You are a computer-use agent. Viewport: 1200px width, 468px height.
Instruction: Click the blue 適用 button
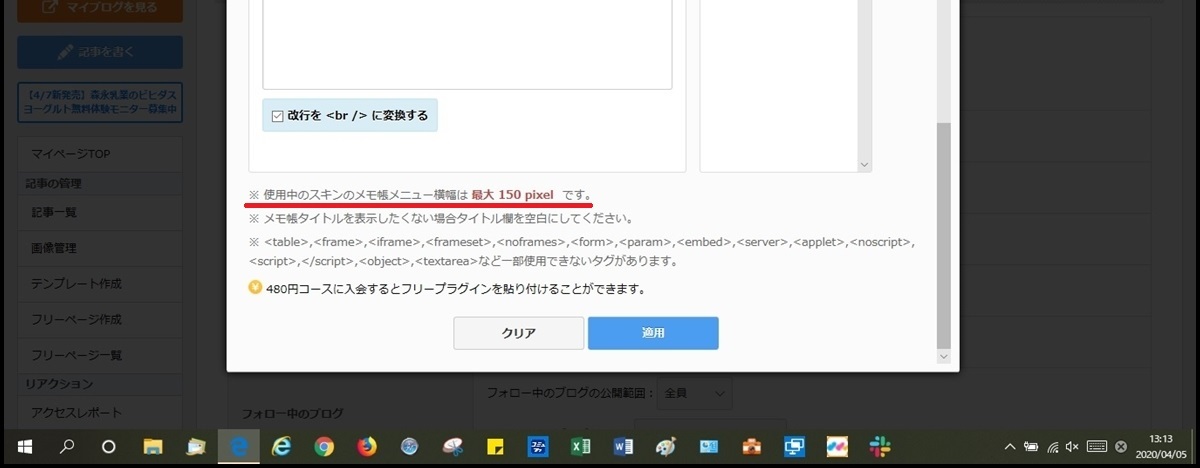(653, 333)
